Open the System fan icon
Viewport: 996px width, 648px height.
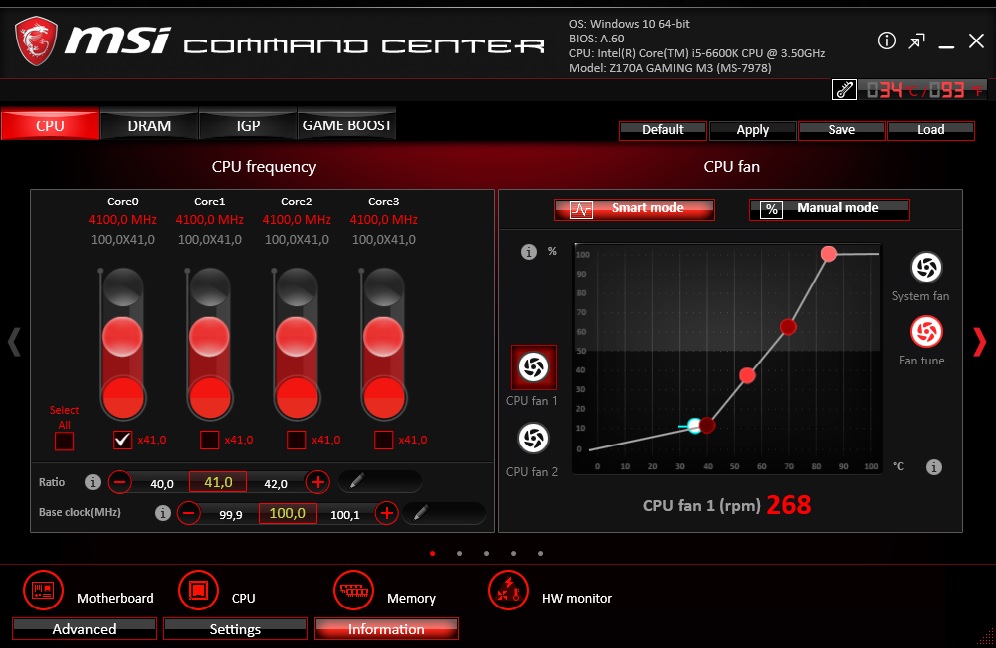926,267
